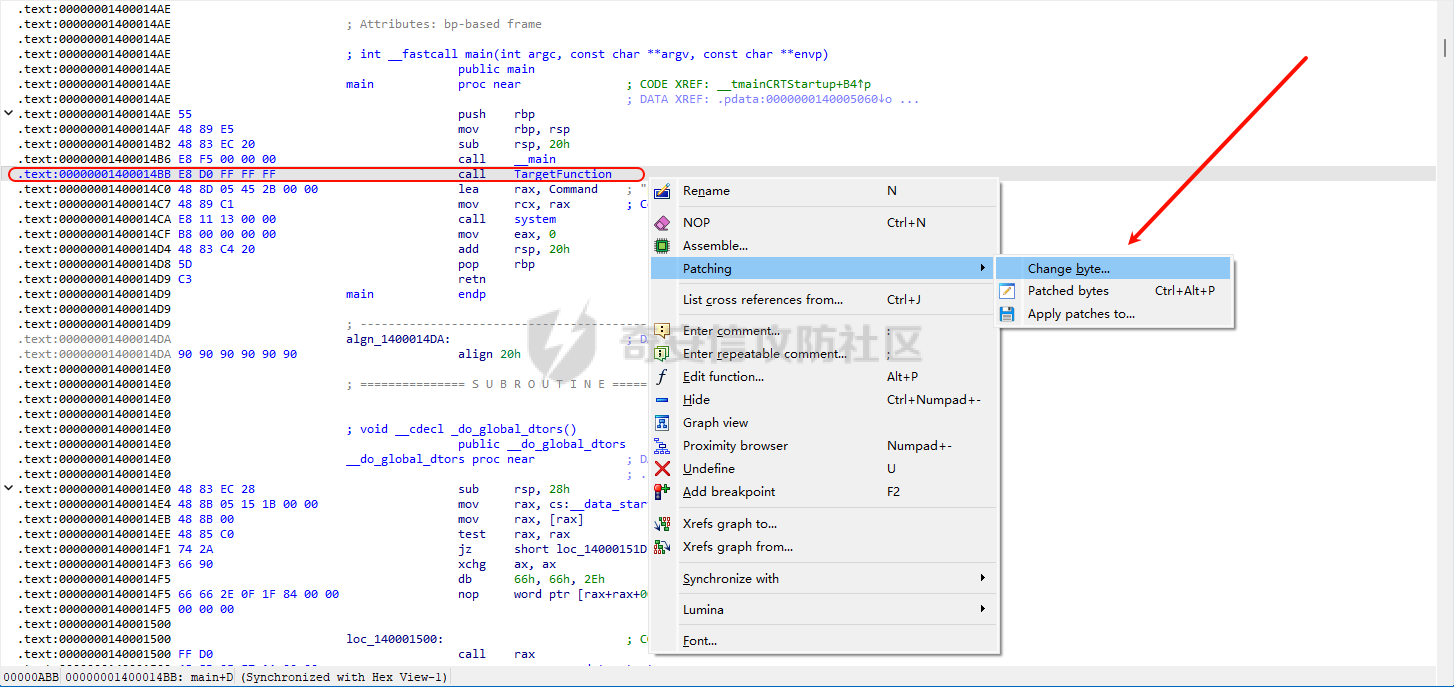The width and height of the screenshot is (1454, 687).
Task: Collapse the main function fold arrow
Action: 9,114
